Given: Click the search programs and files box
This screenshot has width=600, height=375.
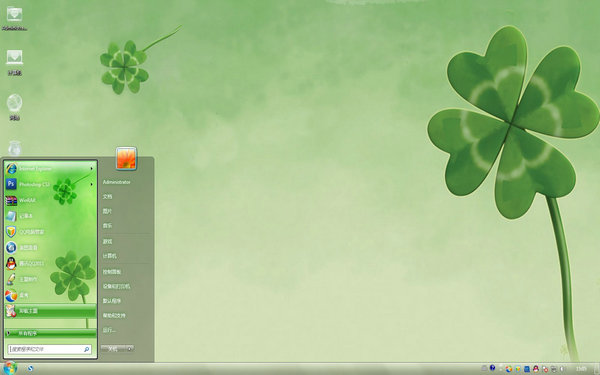Looking at the screenshot, I should point(50,349).
